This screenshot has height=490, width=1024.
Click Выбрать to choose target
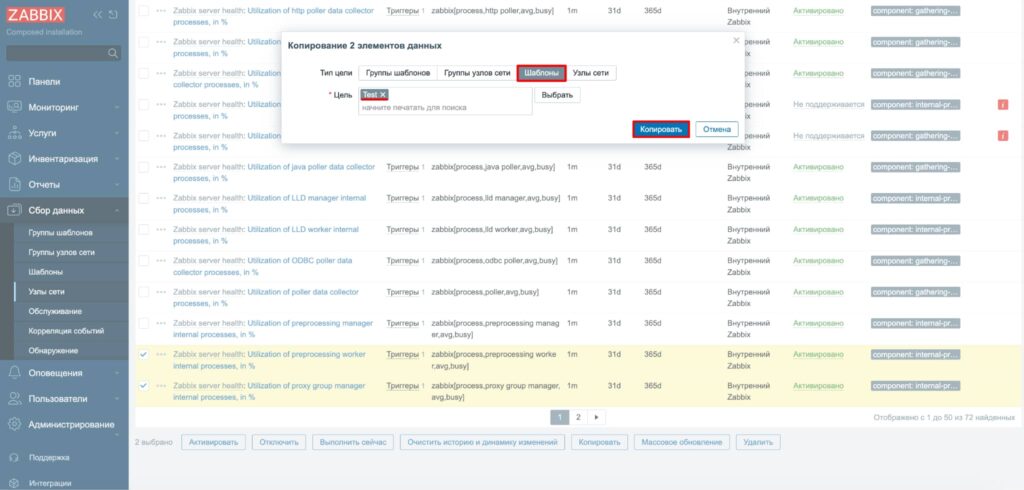pos(557,95)
